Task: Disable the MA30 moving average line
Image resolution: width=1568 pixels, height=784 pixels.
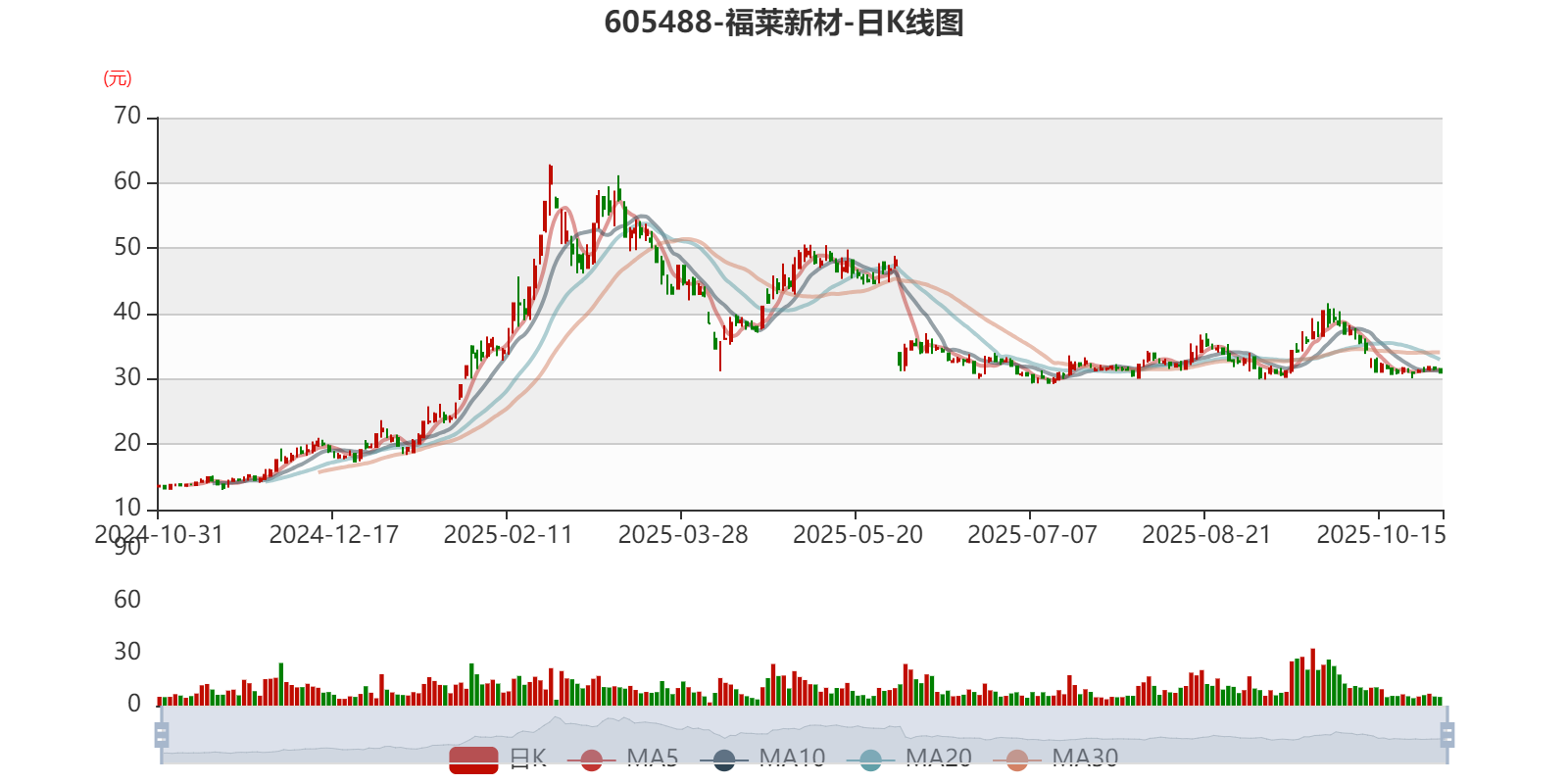Action: [1055, 759]
